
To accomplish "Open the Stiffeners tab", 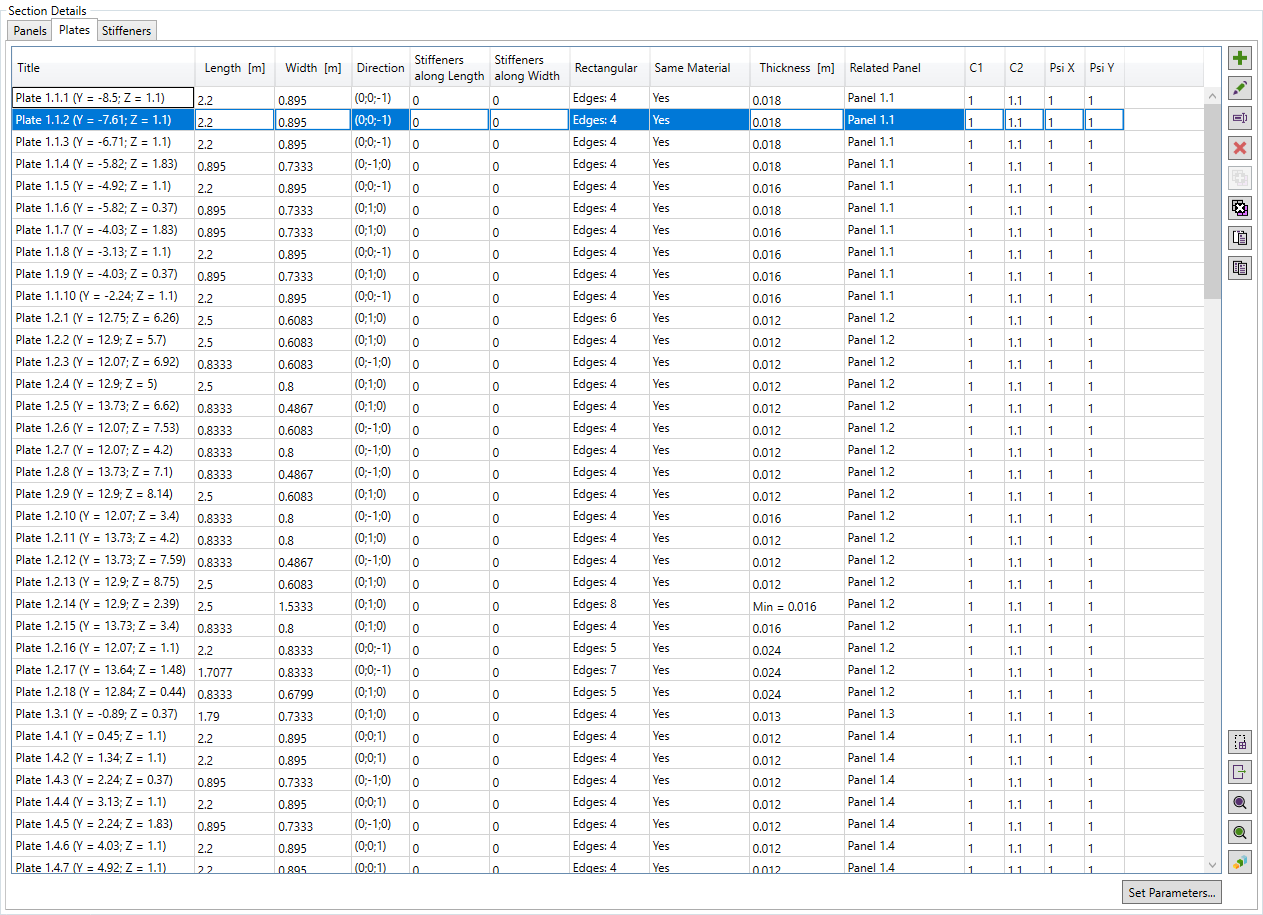I will [127, 31].
